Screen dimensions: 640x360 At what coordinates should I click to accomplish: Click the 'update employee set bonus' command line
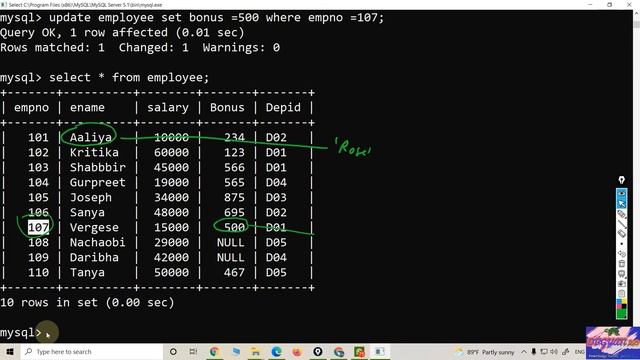(x=192, y=18)
